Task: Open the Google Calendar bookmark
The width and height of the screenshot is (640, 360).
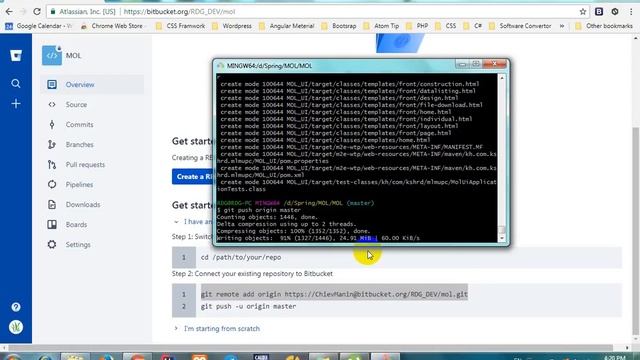Action: pyautogui.click(x=38, y=26)
